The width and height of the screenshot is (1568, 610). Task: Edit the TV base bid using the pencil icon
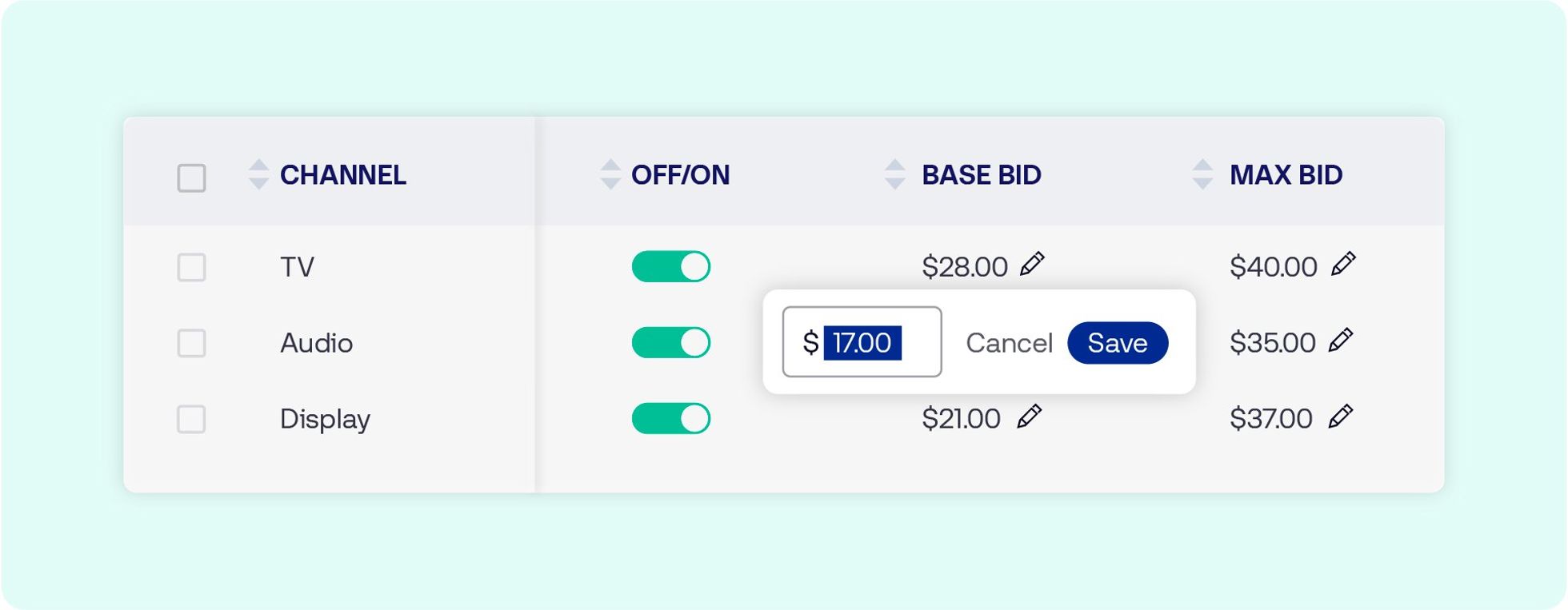(x=1034, y=266)
